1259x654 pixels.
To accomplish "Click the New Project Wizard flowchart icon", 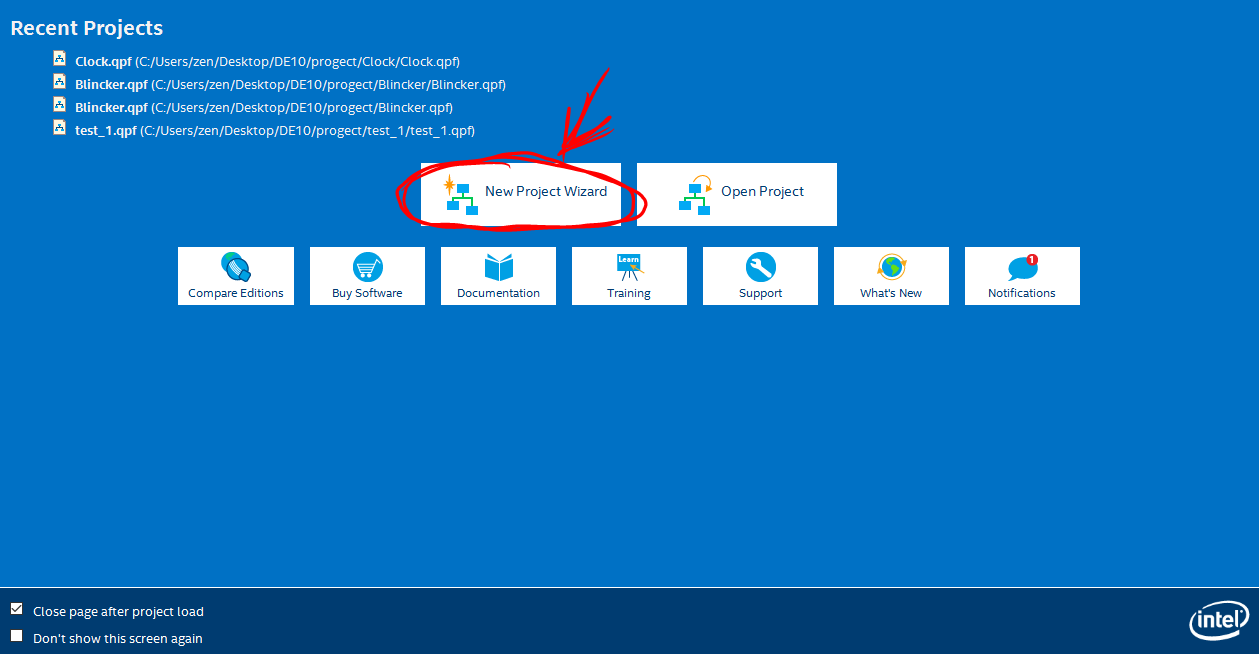I will [461, 195].
